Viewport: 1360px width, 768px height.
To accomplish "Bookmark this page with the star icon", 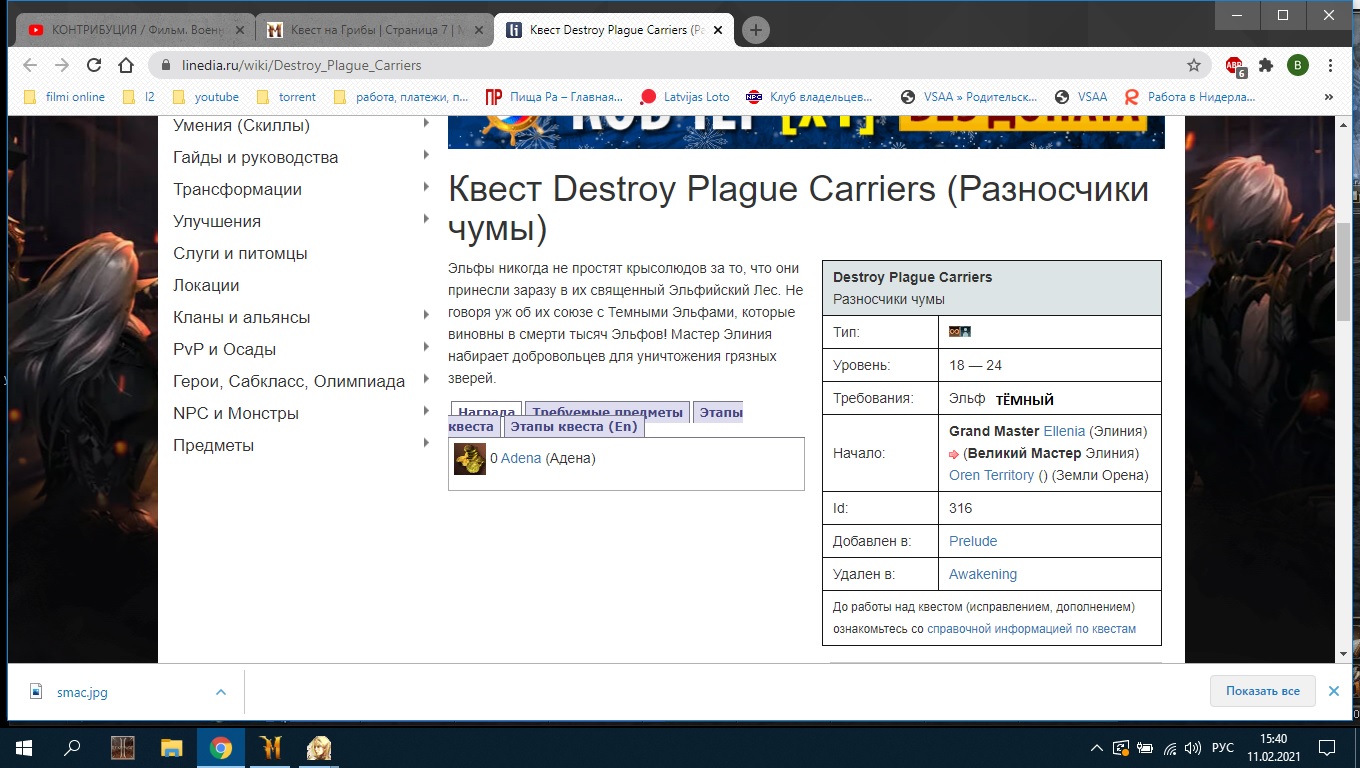I will [x=1193, y=65].
